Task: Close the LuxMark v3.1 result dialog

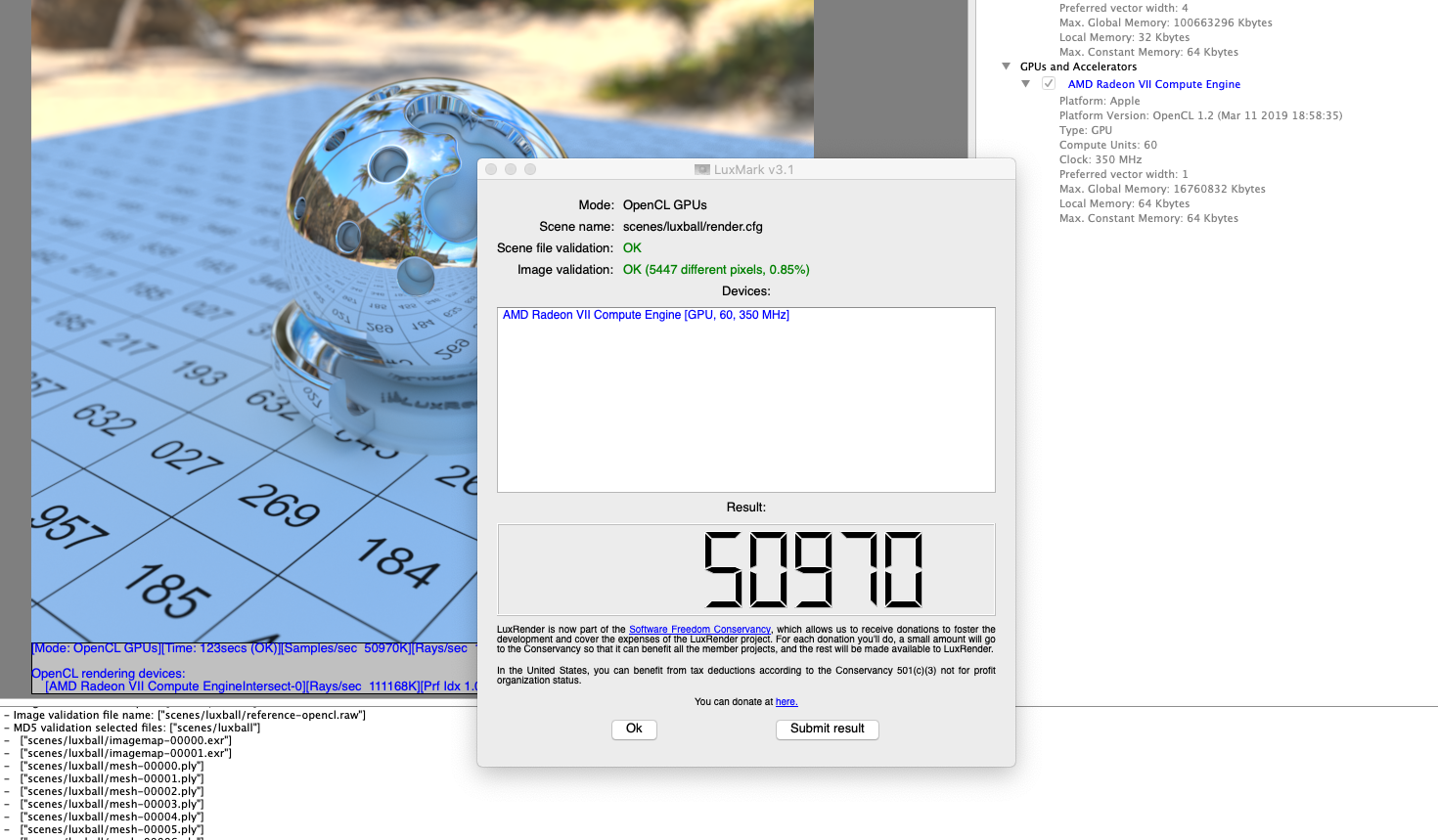Action: [491, 169]
